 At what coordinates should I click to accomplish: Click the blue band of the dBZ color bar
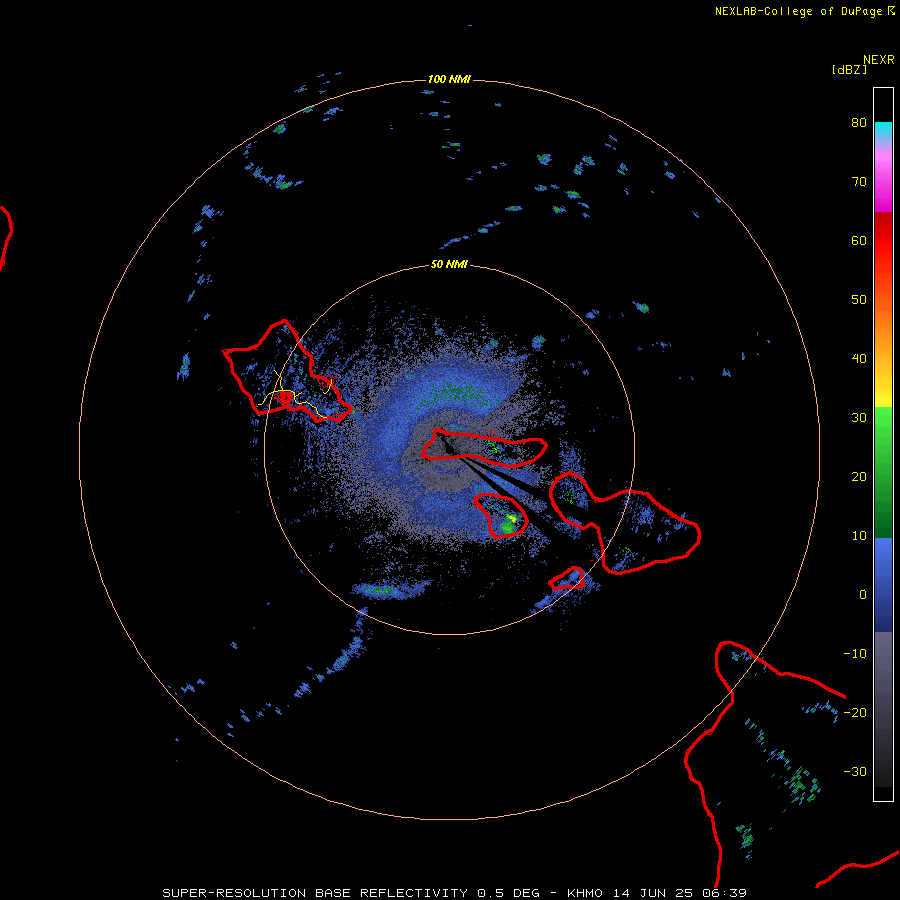(x=883, y=585)
